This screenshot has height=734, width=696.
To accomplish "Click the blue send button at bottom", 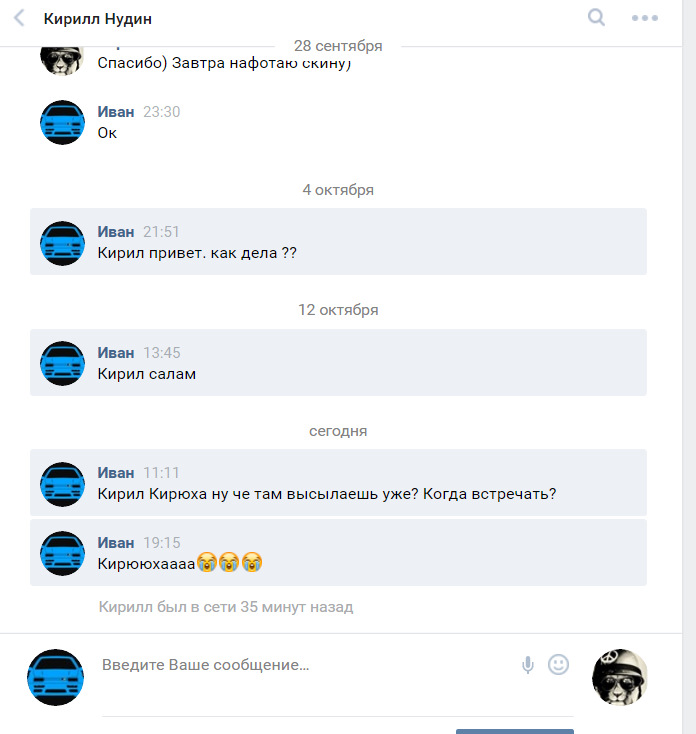I will pyautogui.click(x=514, y=731).
